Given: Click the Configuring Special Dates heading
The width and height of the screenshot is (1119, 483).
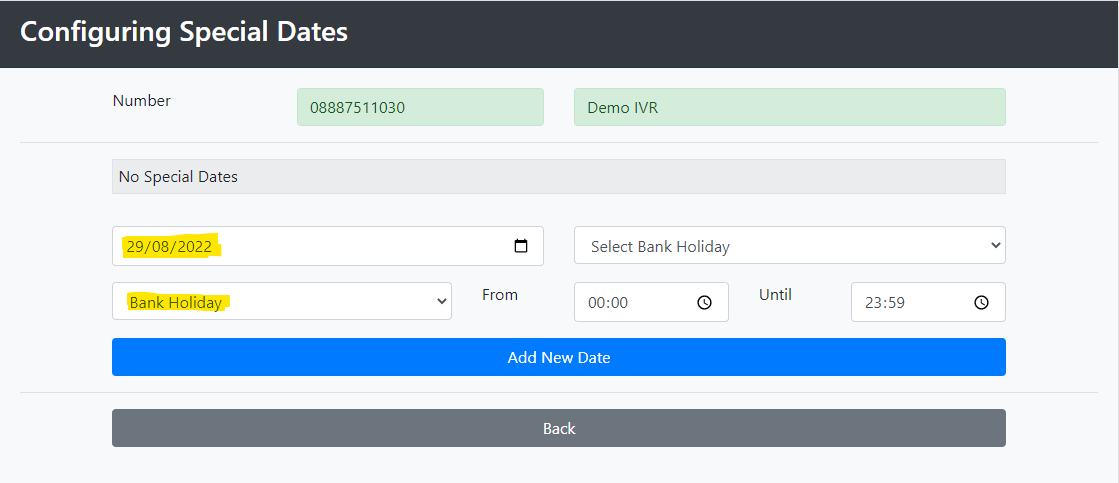Looking at the screenshot, I should (x=184, y=32).
